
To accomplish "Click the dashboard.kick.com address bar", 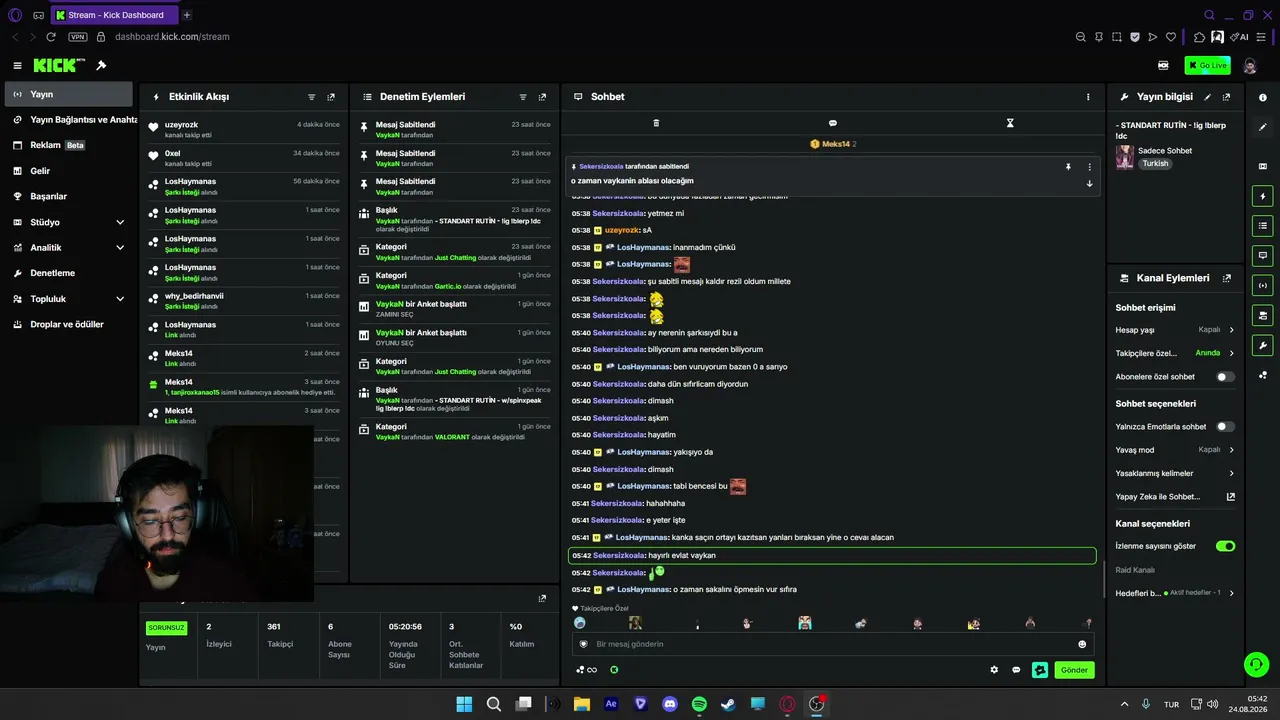I will [x=172, y=37].
